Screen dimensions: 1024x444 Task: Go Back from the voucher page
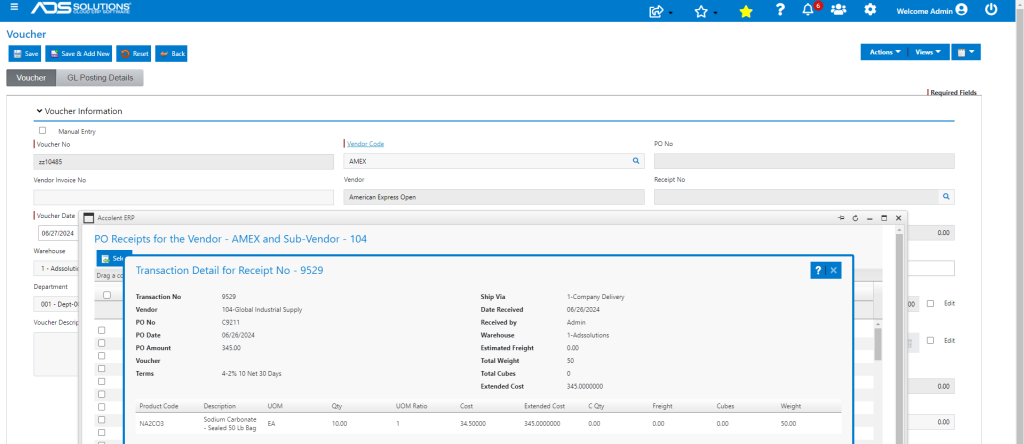(172, 54)
